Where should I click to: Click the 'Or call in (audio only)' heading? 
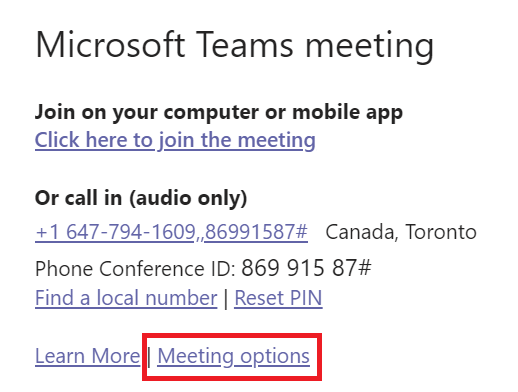pos(141,198)
